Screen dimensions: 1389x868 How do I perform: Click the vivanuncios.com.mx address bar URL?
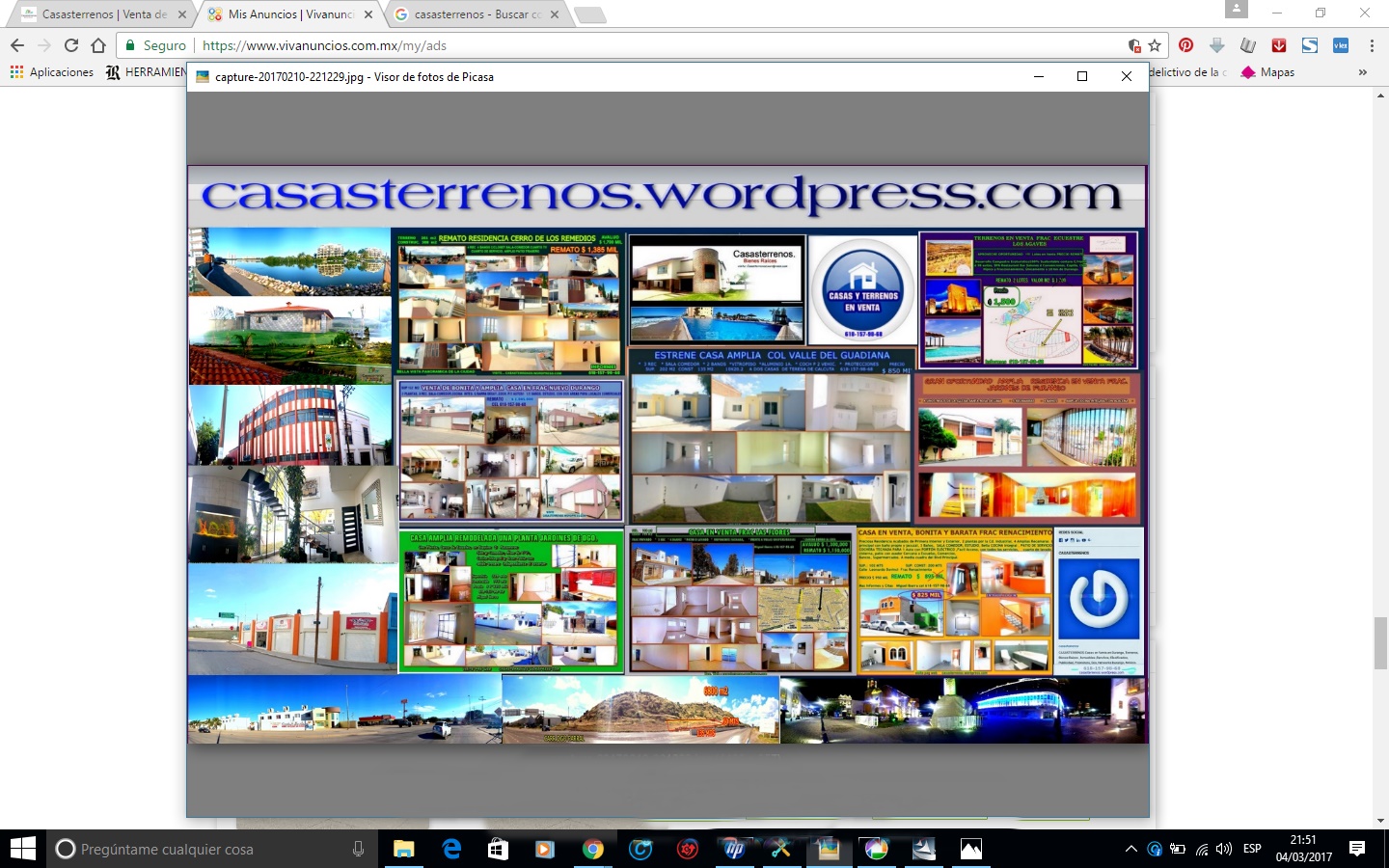(324, 45)
